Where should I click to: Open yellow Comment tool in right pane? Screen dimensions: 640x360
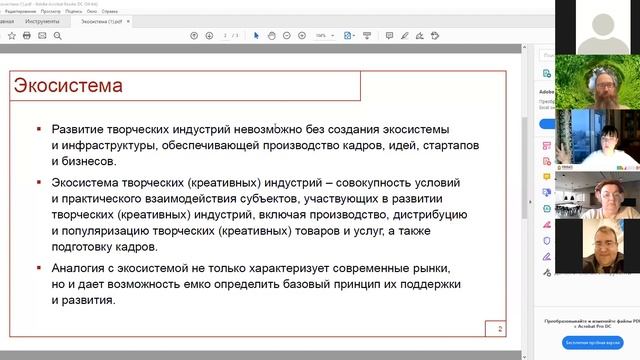(x=547, y=177)
